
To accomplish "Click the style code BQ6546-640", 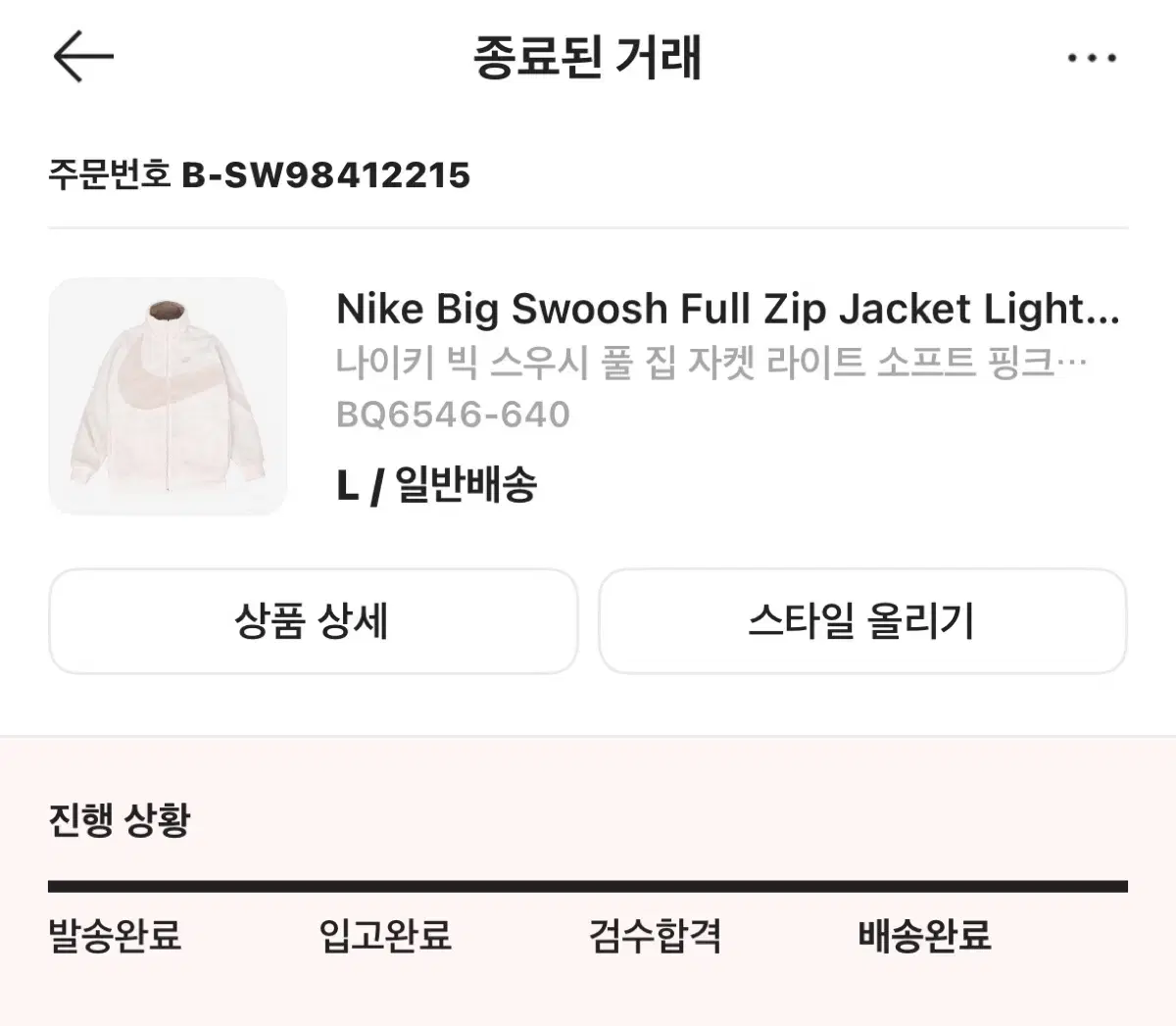I will (452, 414).
